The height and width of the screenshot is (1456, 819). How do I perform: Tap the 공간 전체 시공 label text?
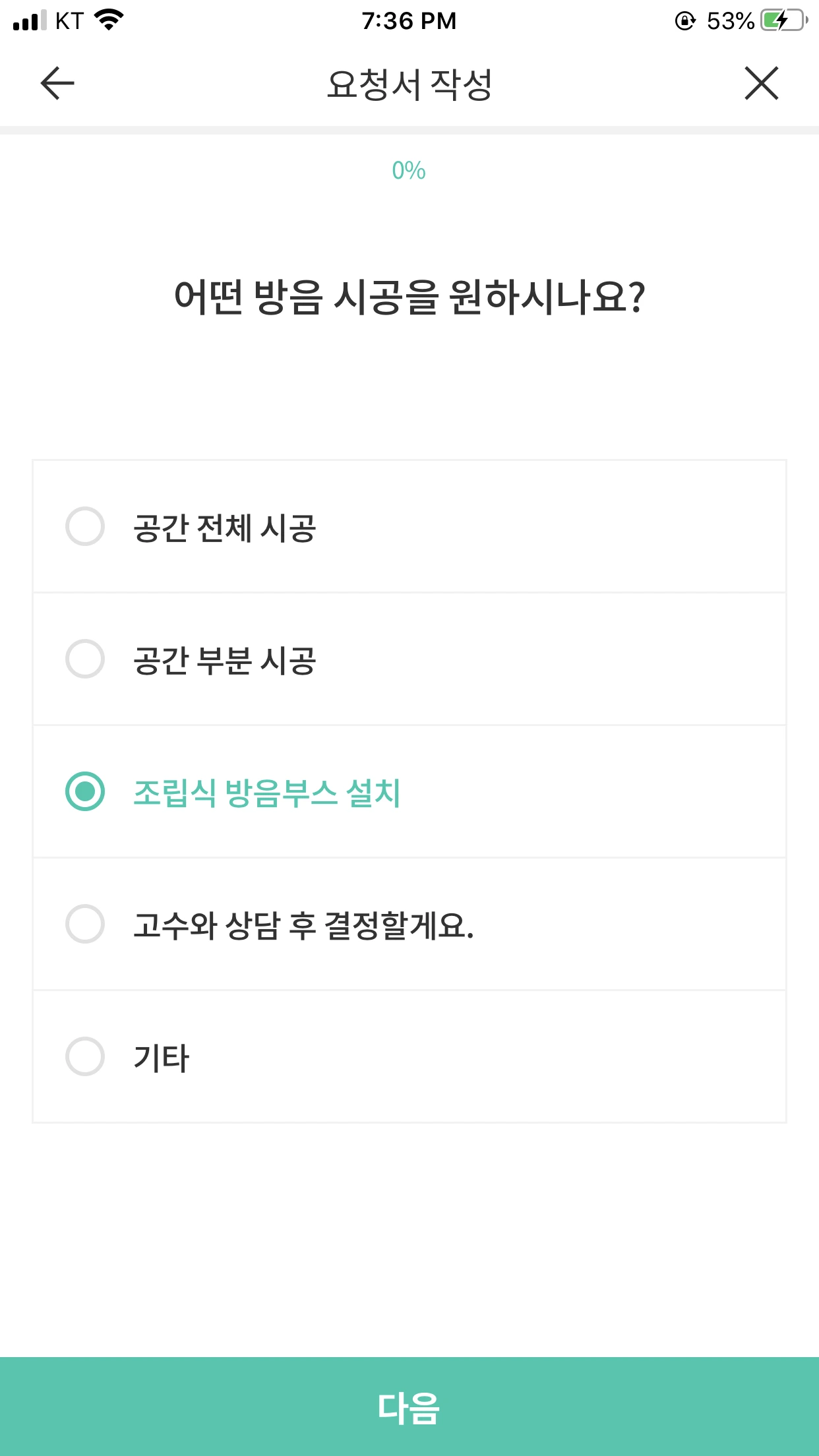coord(225,528)
